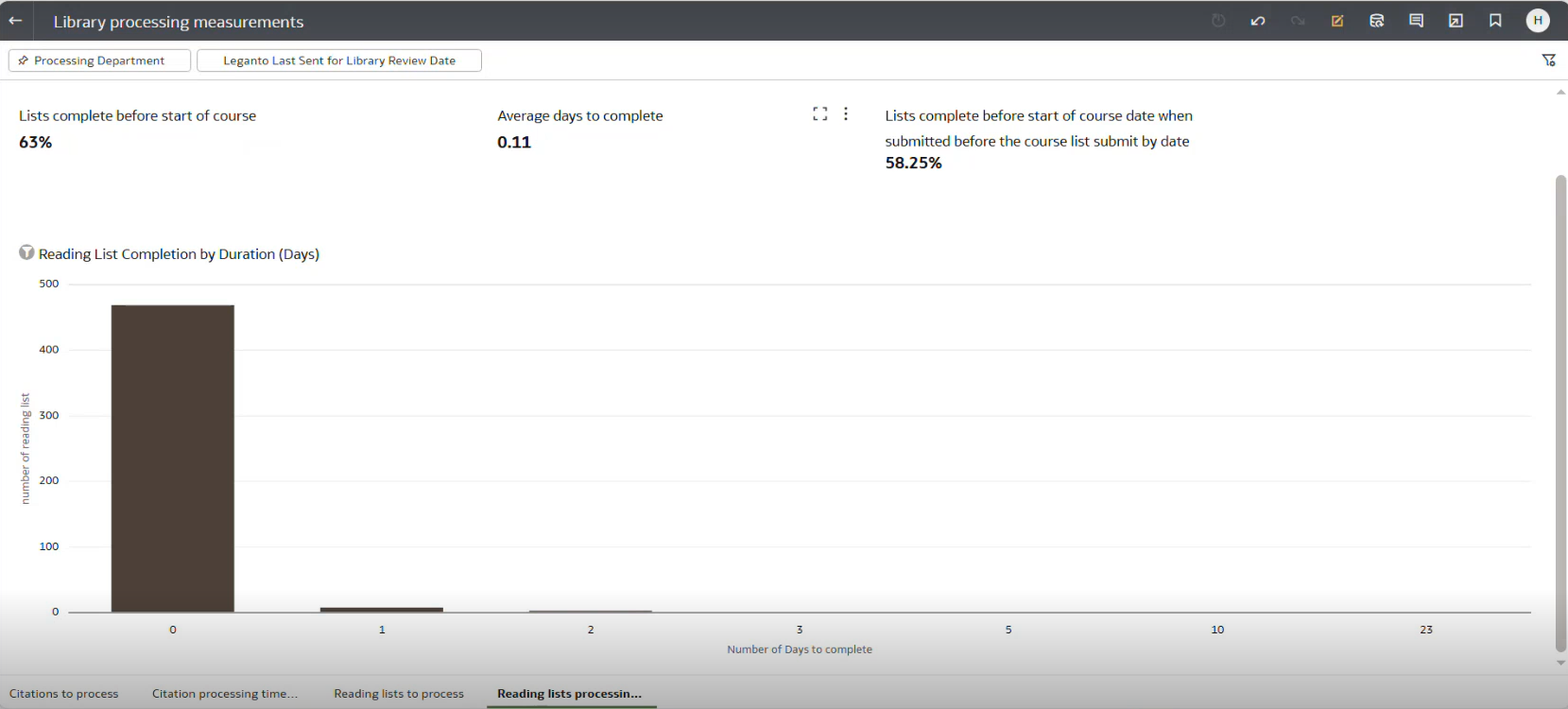Go back using the left arrow
1568x709 pixels.
pyautogui.click(x=15, y=21)
